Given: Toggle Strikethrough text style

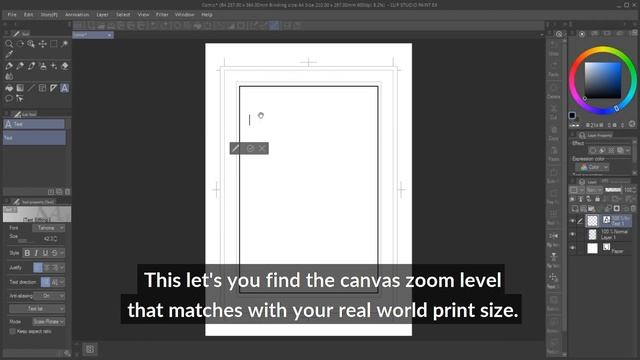Looking at the screenshot, I should pos(54,253).
